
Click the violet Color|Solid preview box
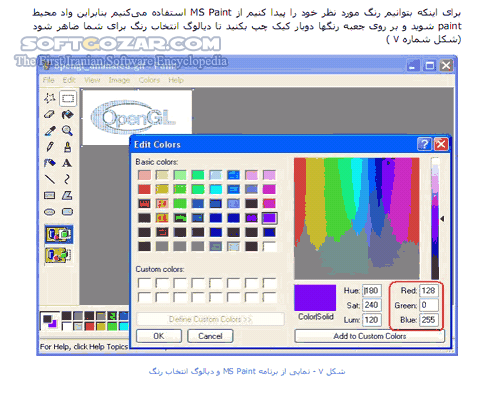(x=315, y=298)
